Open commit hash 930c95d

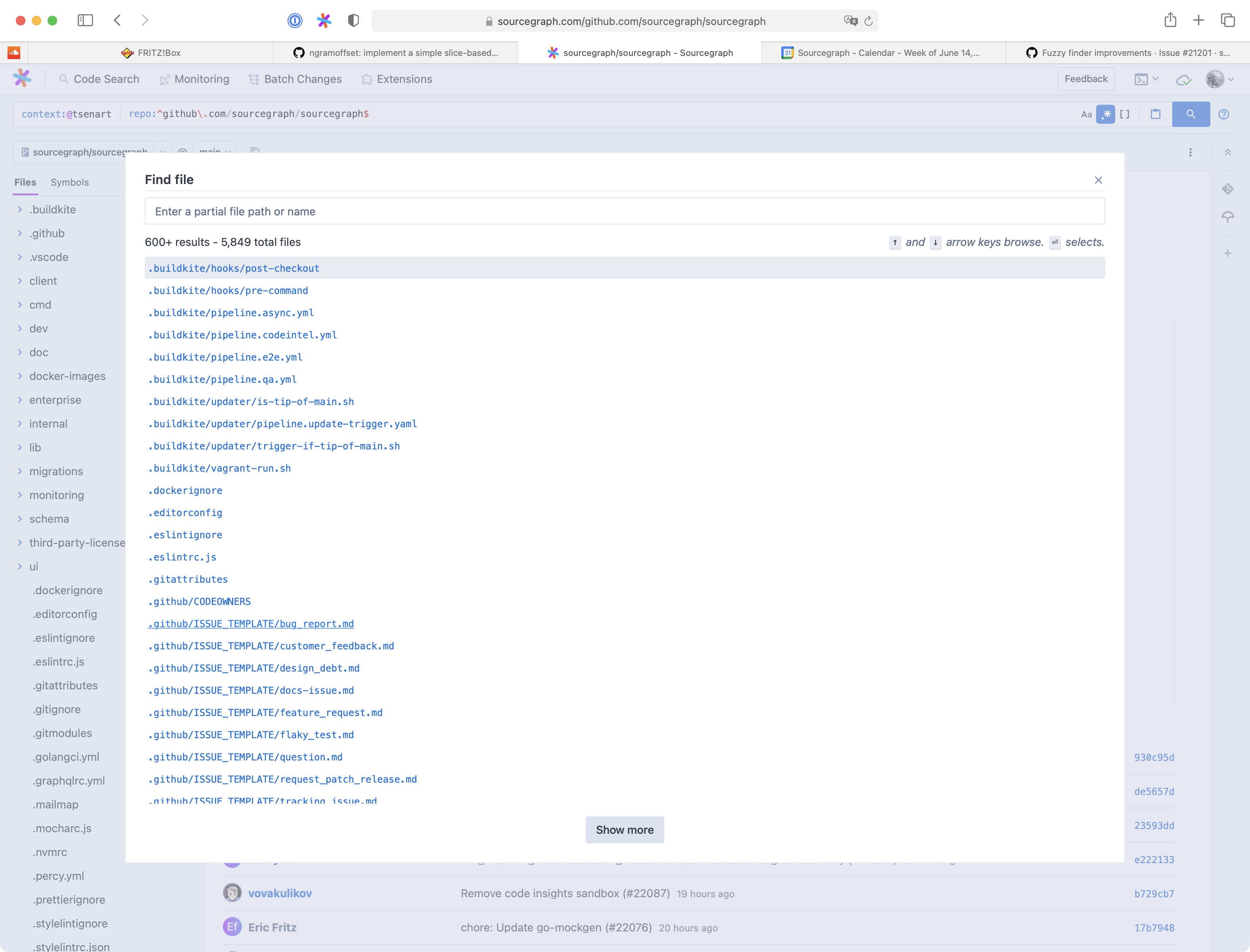tap(1154, 758)
